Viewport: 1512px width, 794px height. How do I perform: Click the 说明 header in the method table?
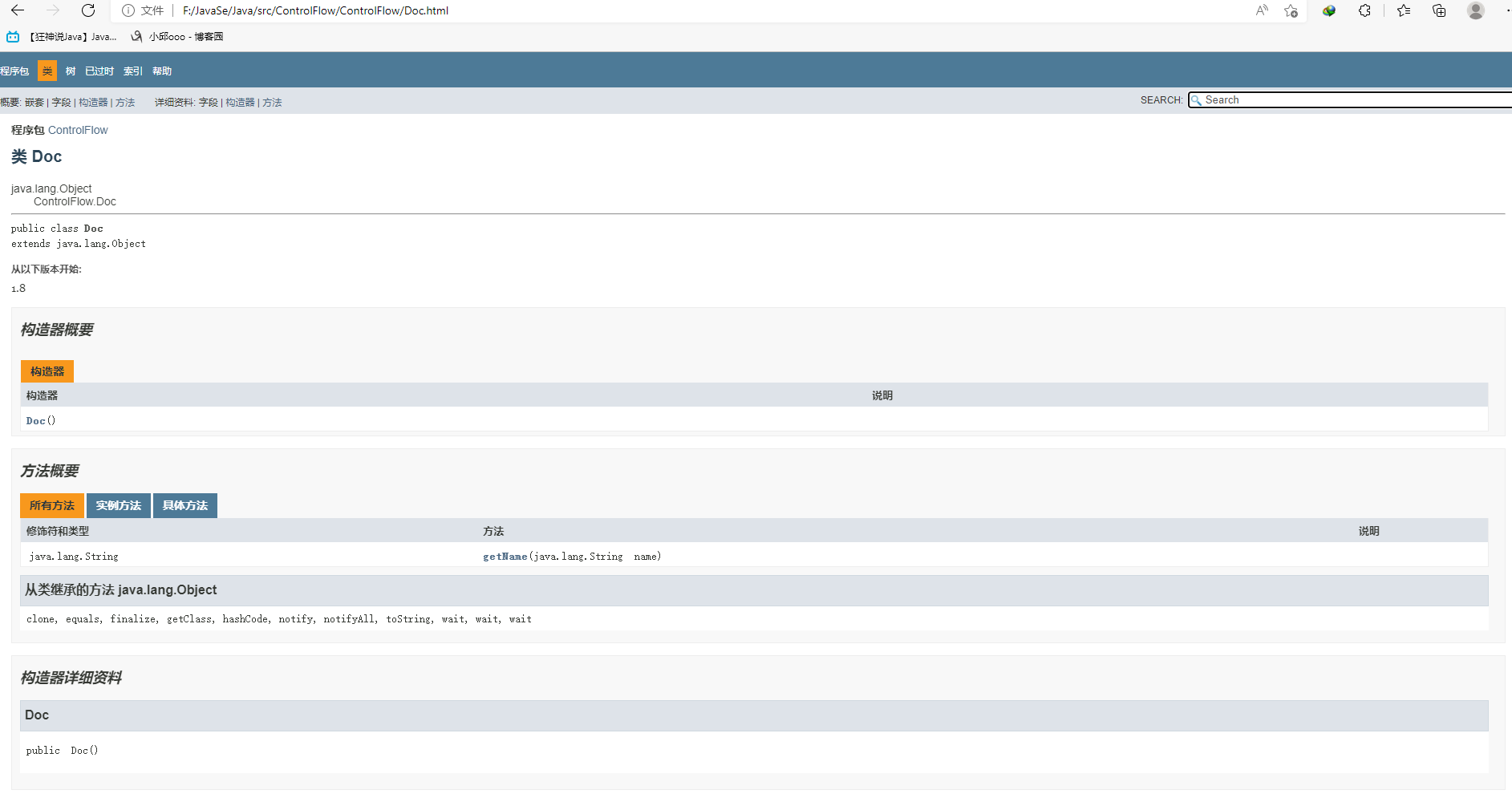1368,531
